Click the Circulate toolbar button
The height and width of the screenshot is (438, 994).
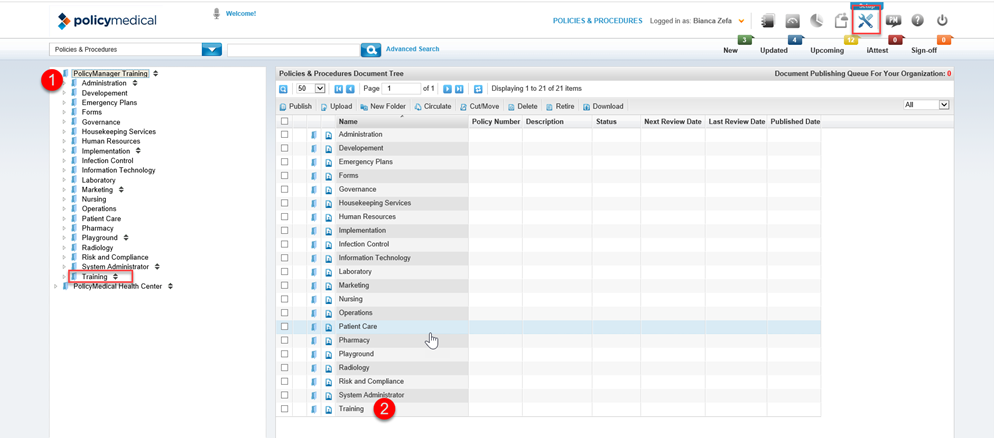click(432, 106)
